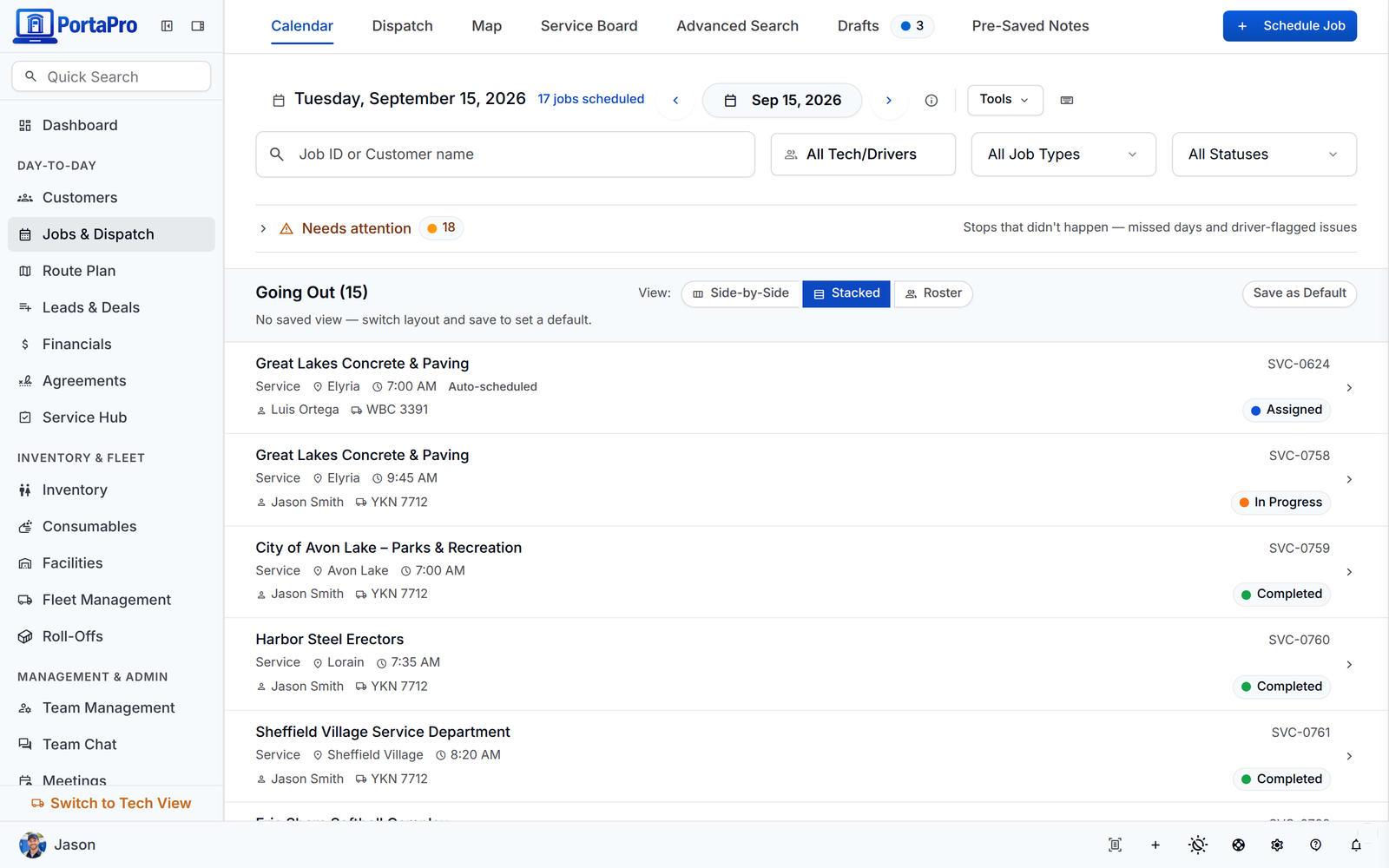
Task: Open the Drafts tab
Action: pyautogui.click(x=885, y=26)
